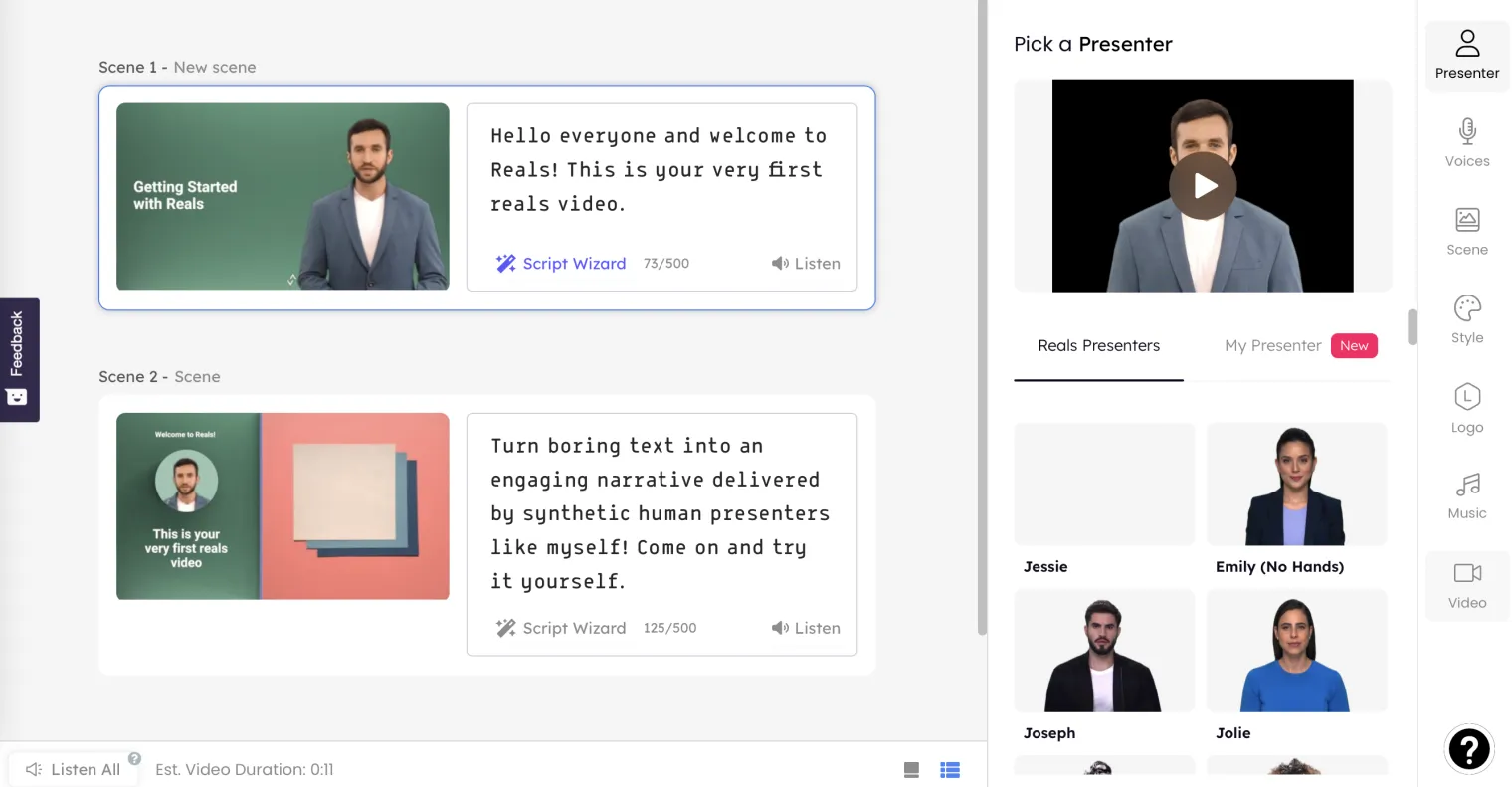
Task: Click the 'Est. Video Duration: 0:11' text
Action: 245,769
